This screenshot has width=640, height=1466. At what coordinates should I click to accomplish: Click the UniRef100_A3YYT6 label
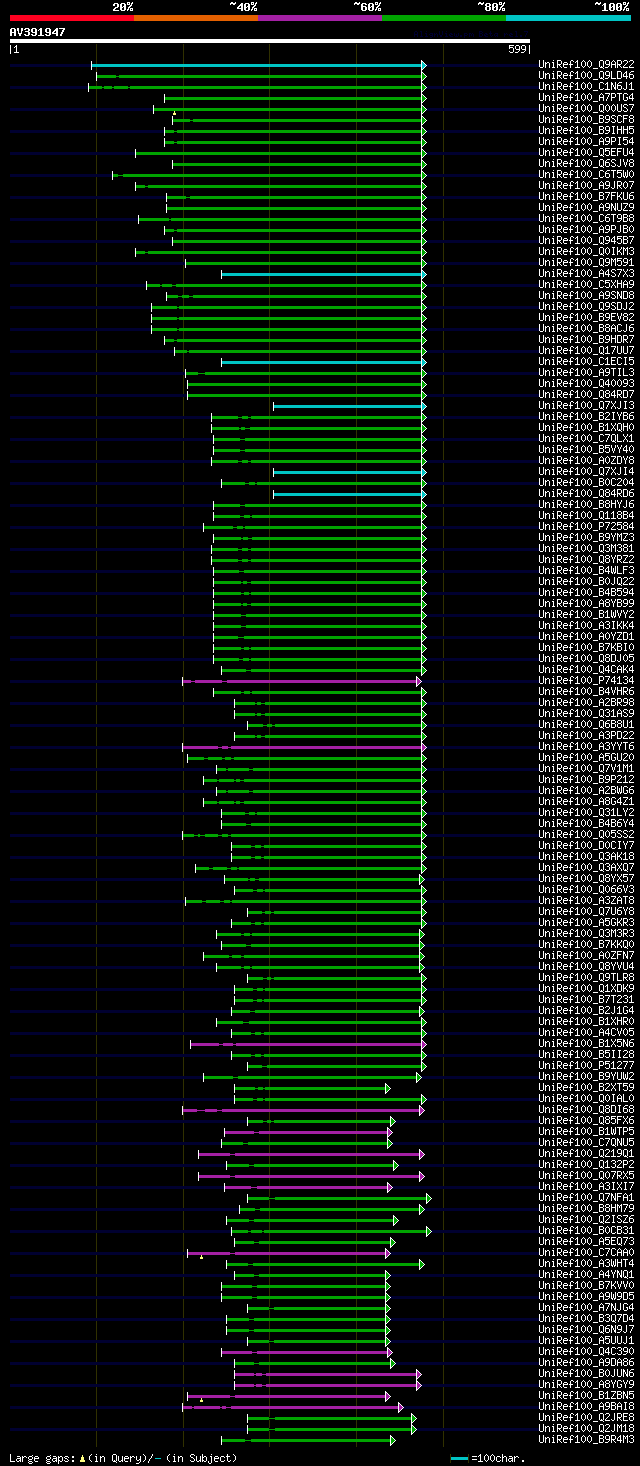click(586, 746)
